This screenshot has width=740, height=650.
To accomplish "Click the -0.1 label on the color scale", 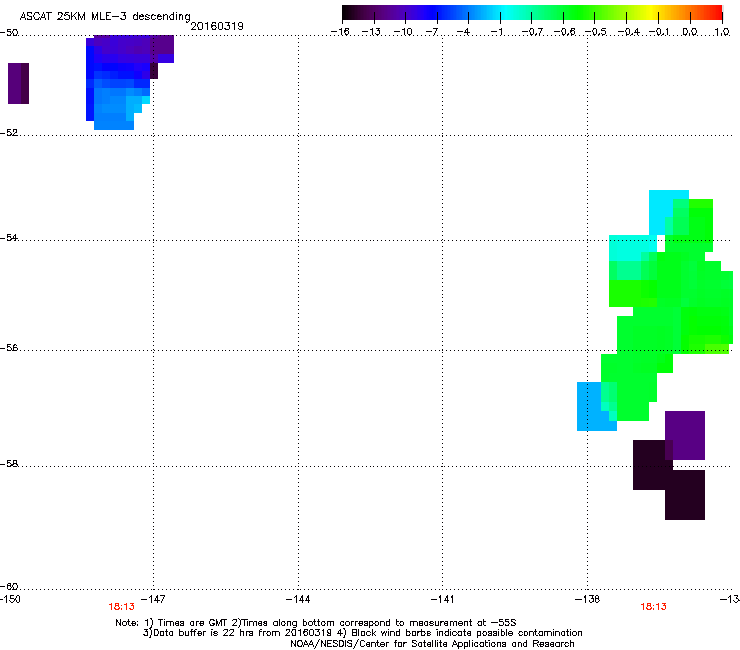I will pos(660,32).
